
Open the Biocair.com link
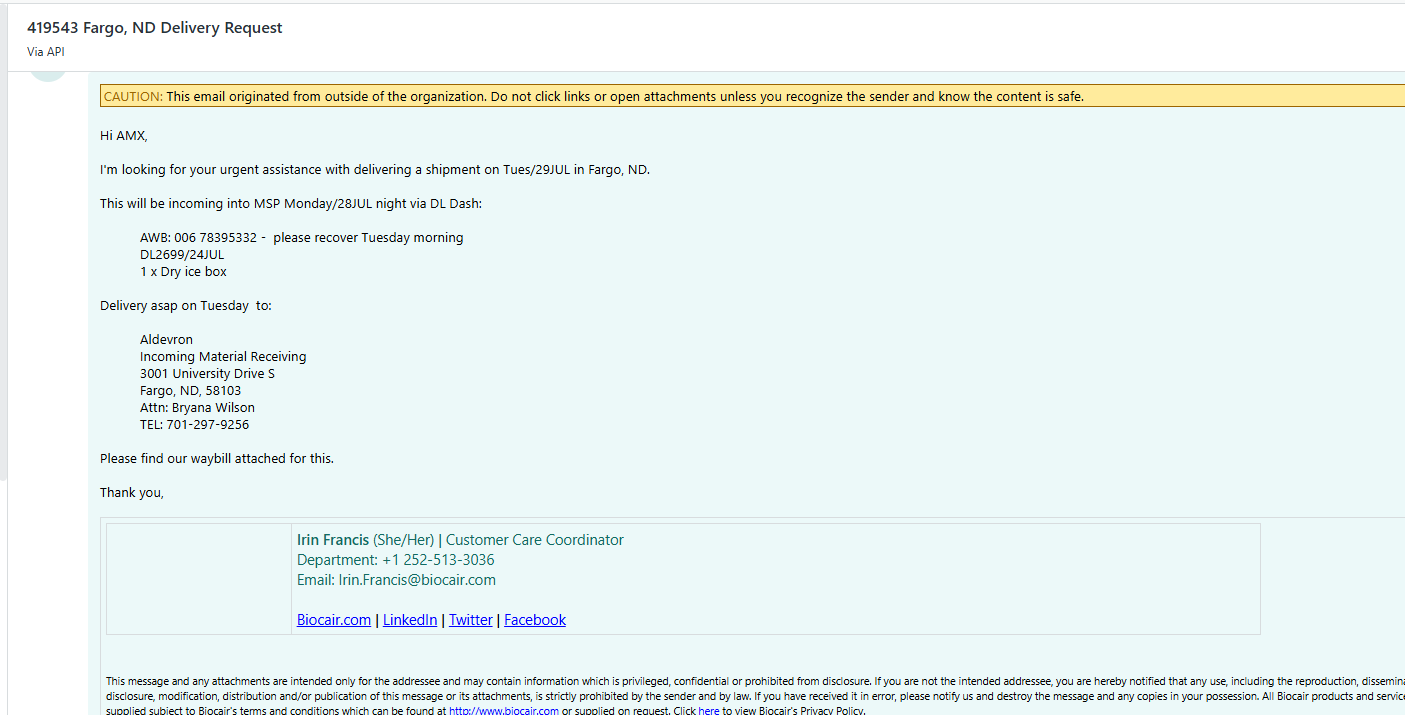pyautogui.click(x=333, y=619)
